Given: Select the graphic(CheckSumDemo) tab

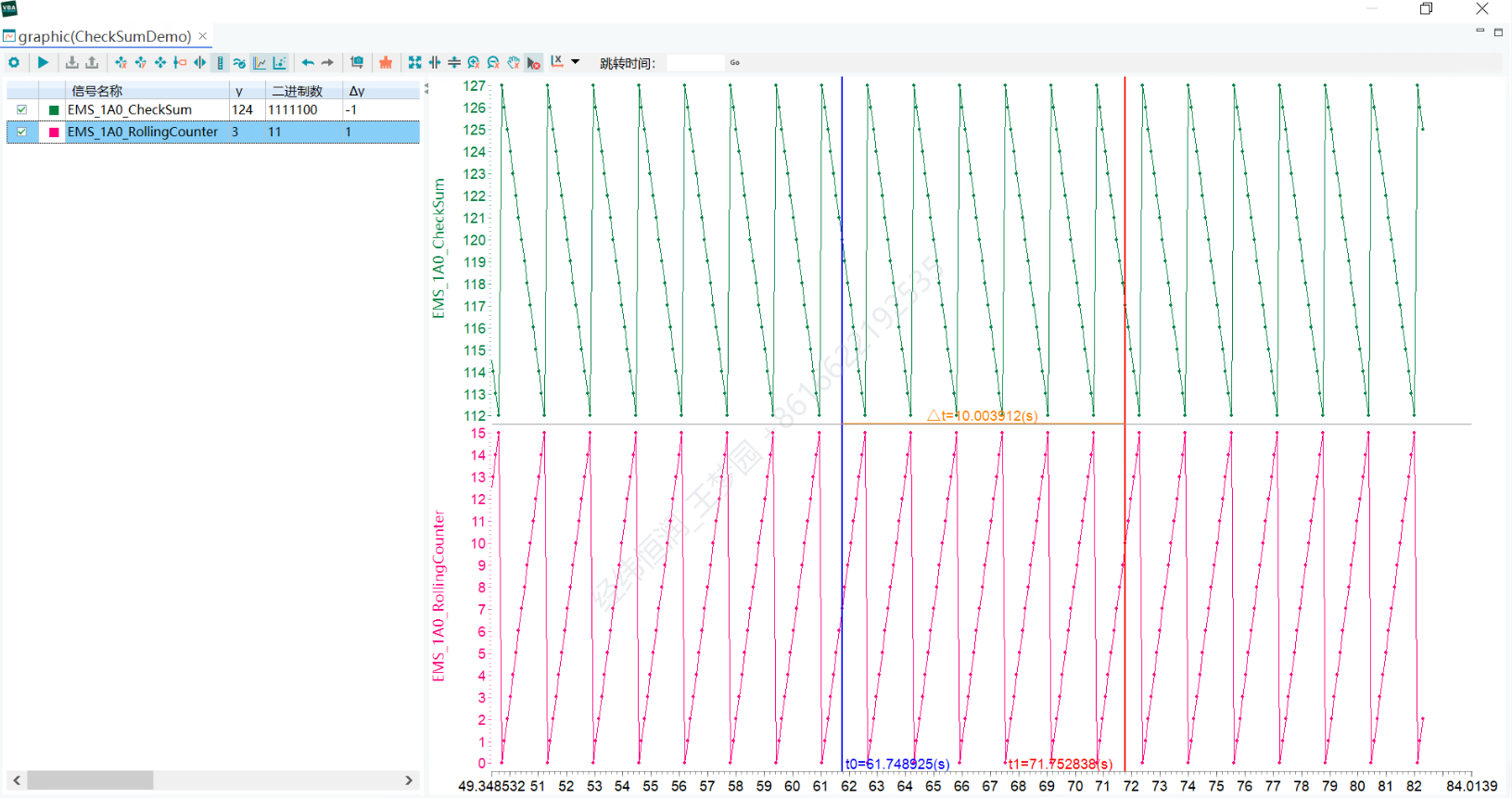Looking at the screenshot, I should pyautogui.click(x=104, y=36).
